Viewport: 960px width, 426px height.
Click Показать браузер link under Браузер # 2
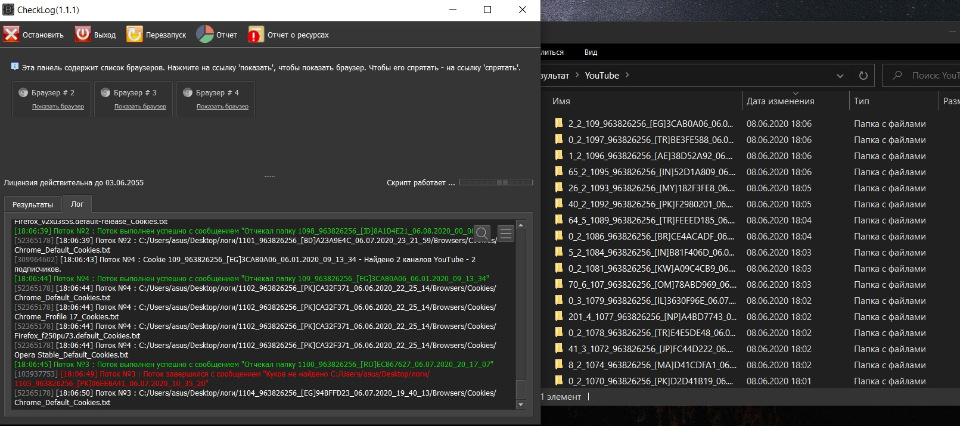coord(58,106)
